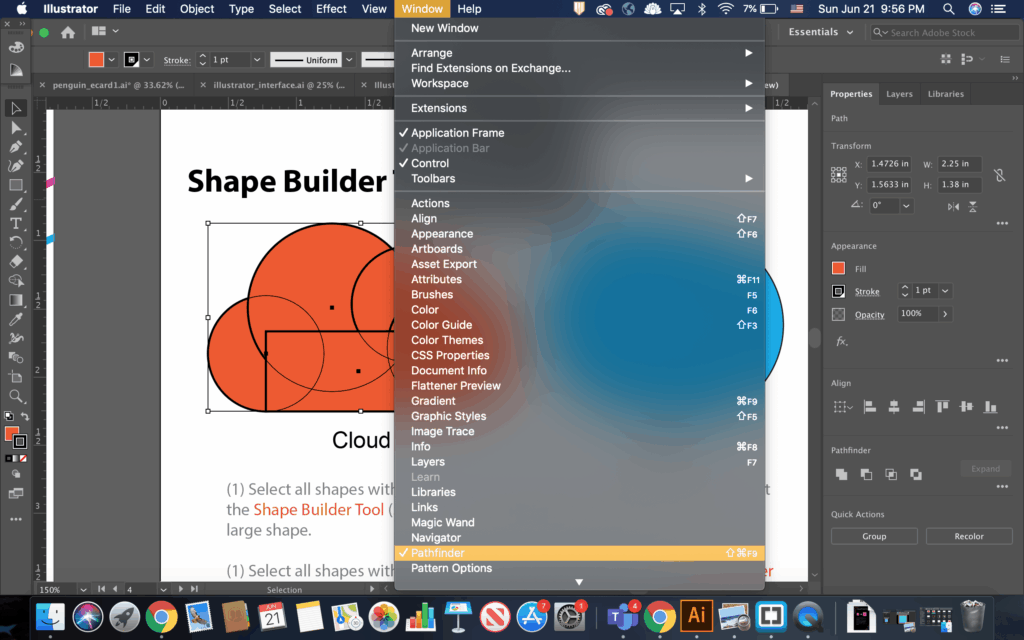Select the Gradient tool
1024x640 pixels.
point(16,300)
